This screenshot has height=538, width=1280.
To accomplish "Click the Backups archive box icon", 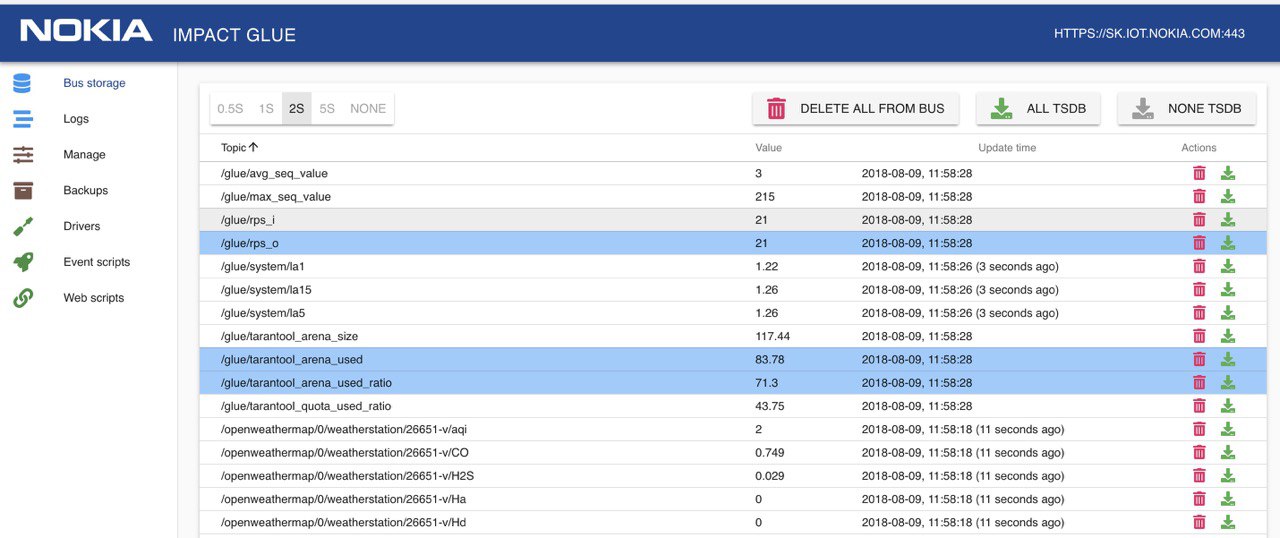I will pos(23,190).
